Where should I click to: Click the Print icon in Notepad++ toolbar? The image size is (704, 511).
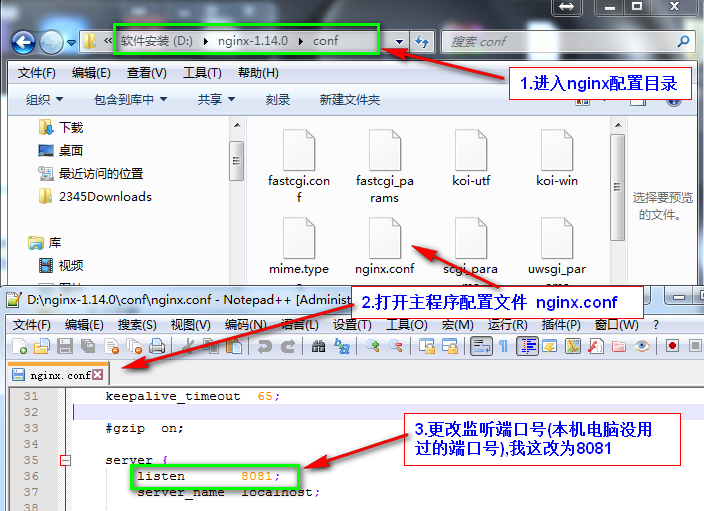[157, 346]
